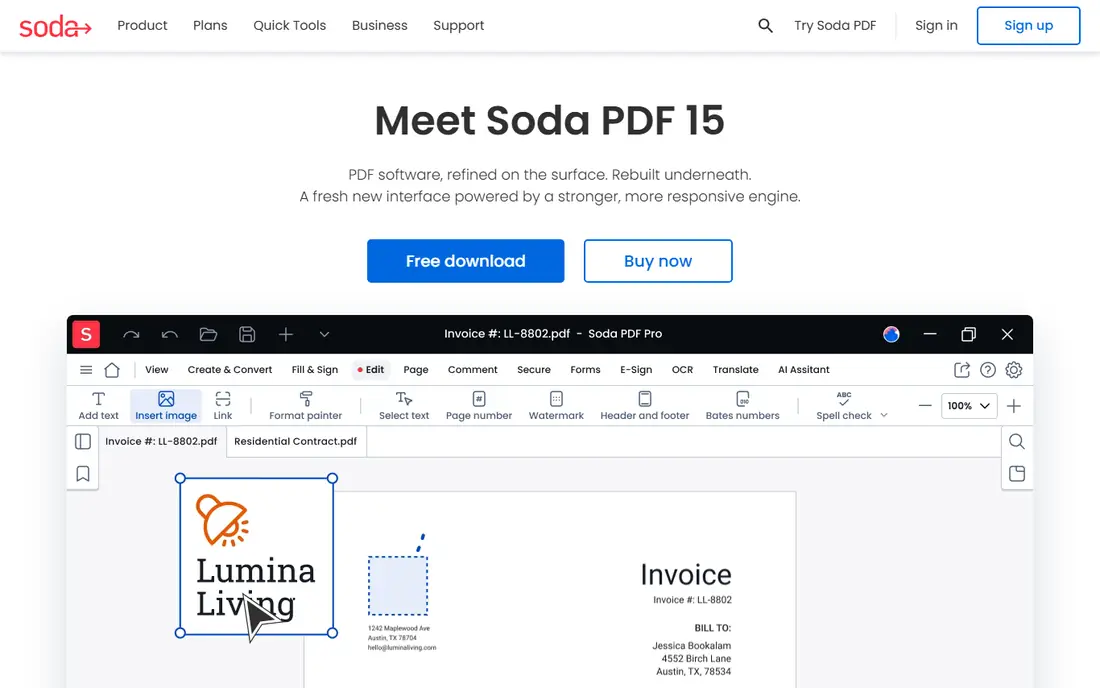The height and width of the screenshot is (688, 1100).
Task: Open the Page menu
Action: pyautogui.click(x=415, y=370)
